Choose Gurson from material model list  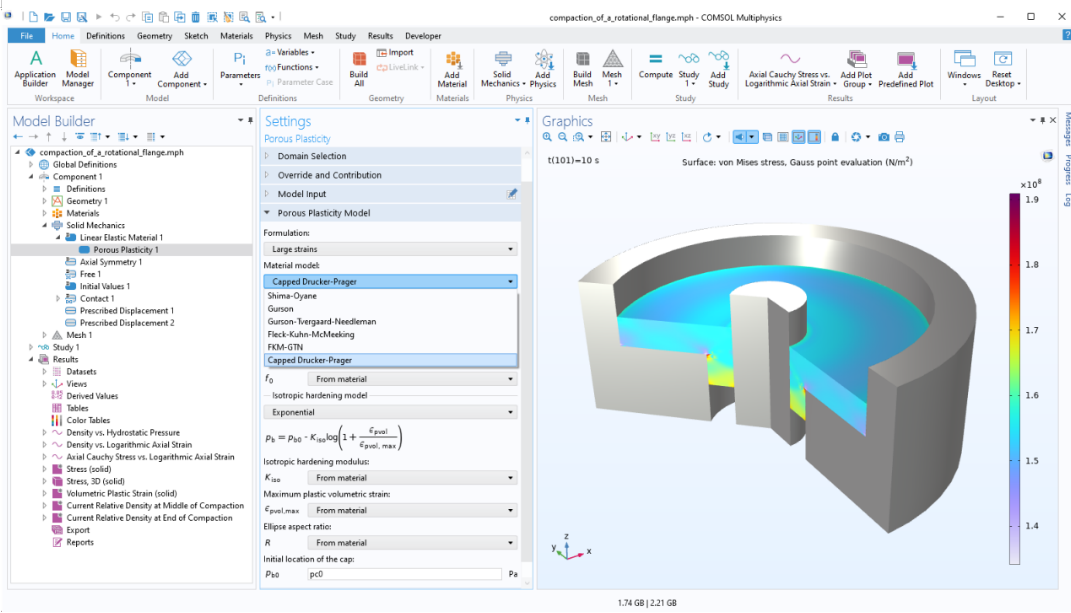[x=391, y=309]
